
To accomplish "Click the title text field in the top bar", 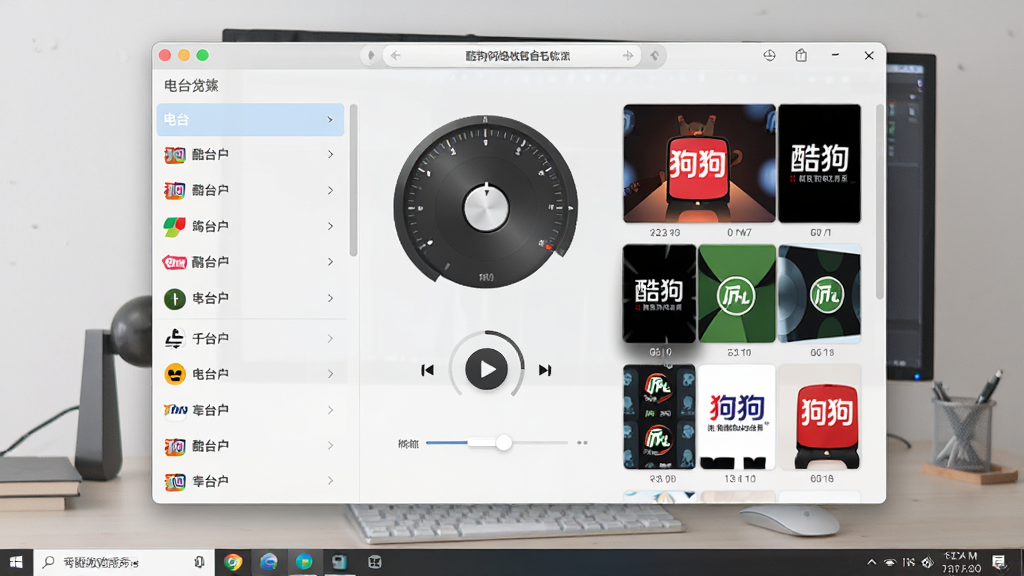I will coord(513,56).
